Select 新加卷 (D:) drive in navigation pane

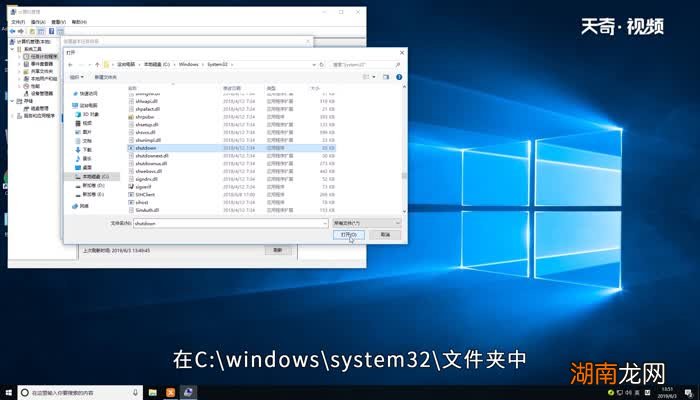click(90, 185)
